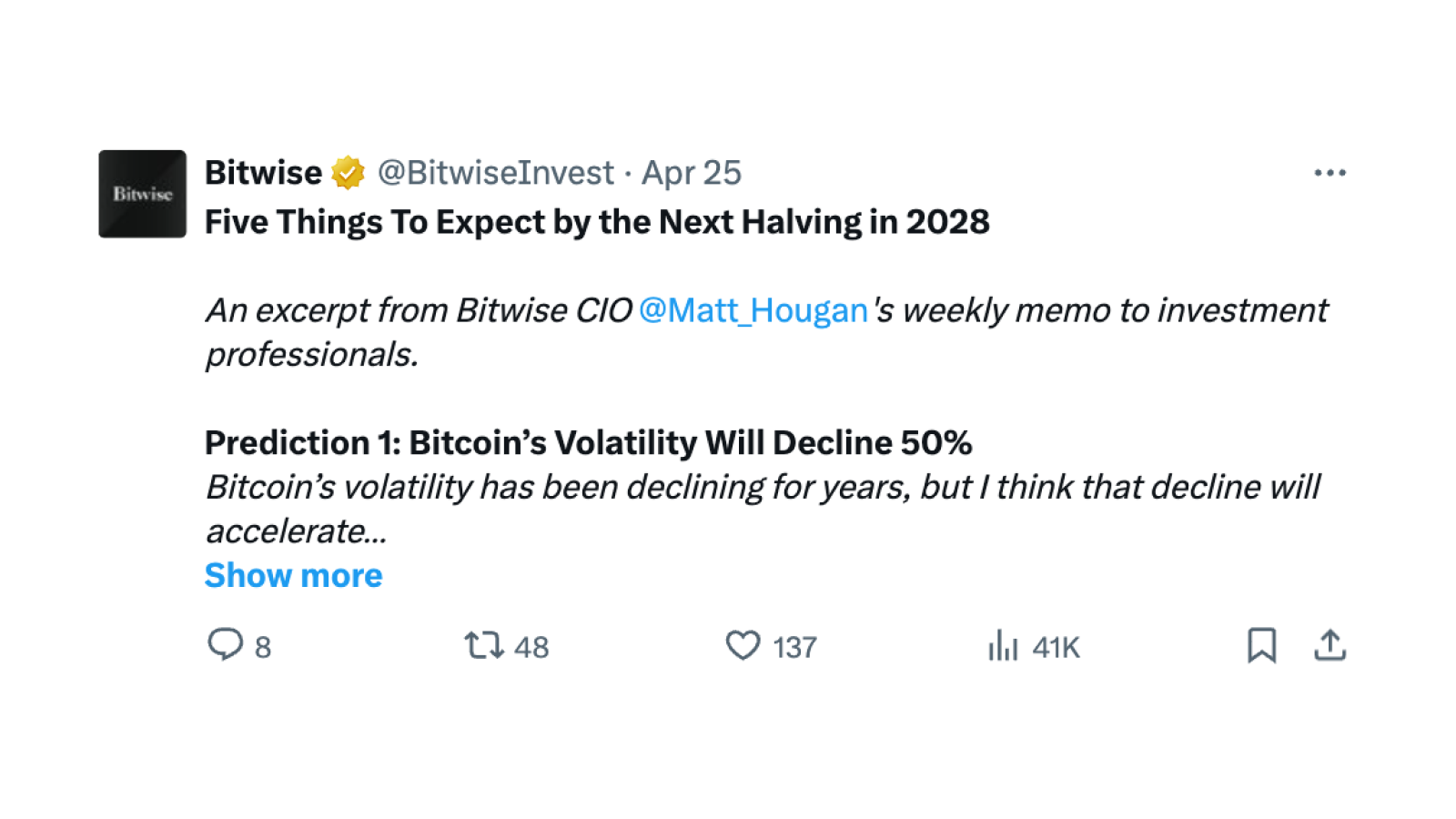1456x819 pixels.
Task: Like the tweet with heart icon
Action: tap(743, 645)
